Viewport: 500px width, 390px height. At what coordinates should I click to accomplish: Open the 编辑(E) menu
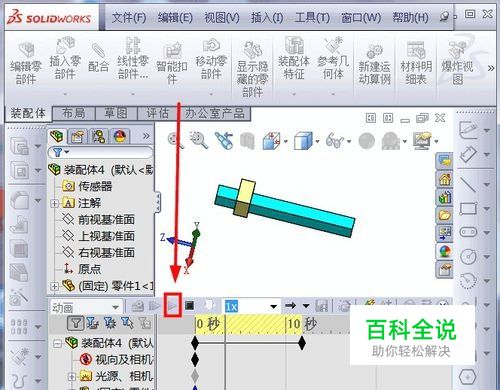[175, 17]
